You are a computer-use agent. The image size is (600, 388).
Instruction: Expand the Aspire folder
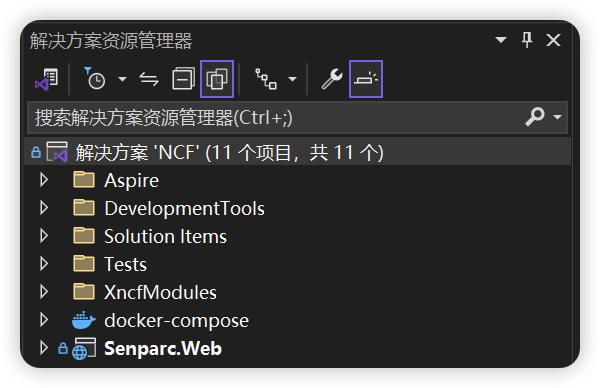pos(44,180)
